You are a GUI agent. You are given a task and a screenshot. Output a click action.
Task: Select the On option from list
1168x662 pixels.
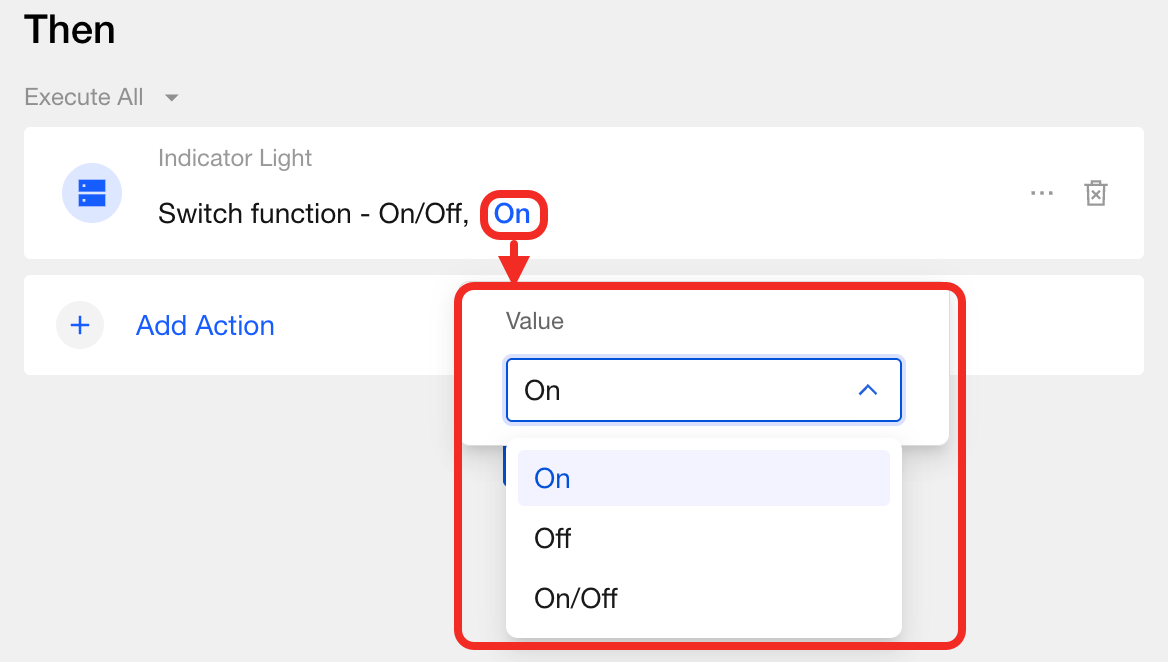pyautogui.click(x=553, y=478)
